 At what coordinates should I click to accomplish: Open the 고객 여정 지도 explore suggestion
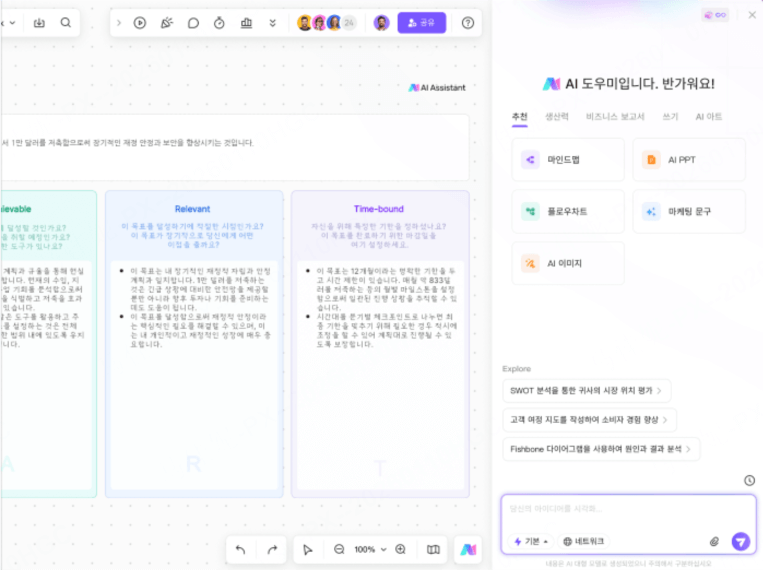click(x=589, y=419)
